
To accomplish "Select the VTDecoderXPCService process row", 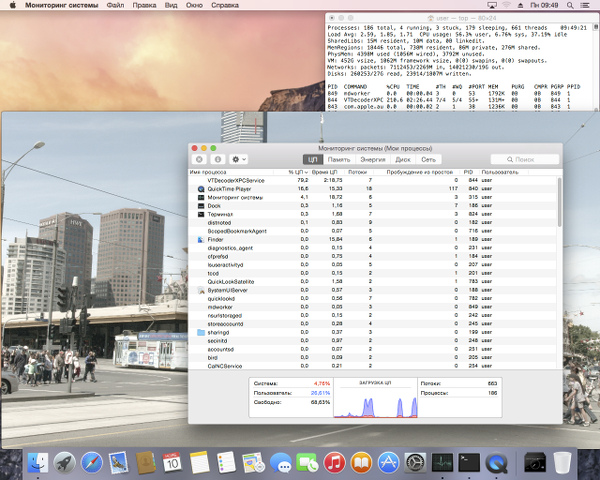I will pyautogui.click(x=235, y=180).
